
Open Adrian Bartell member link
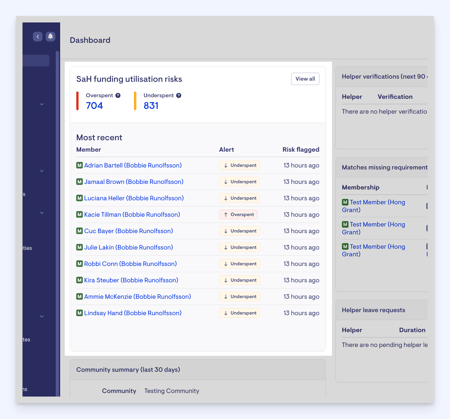click(x=133, y=165)
